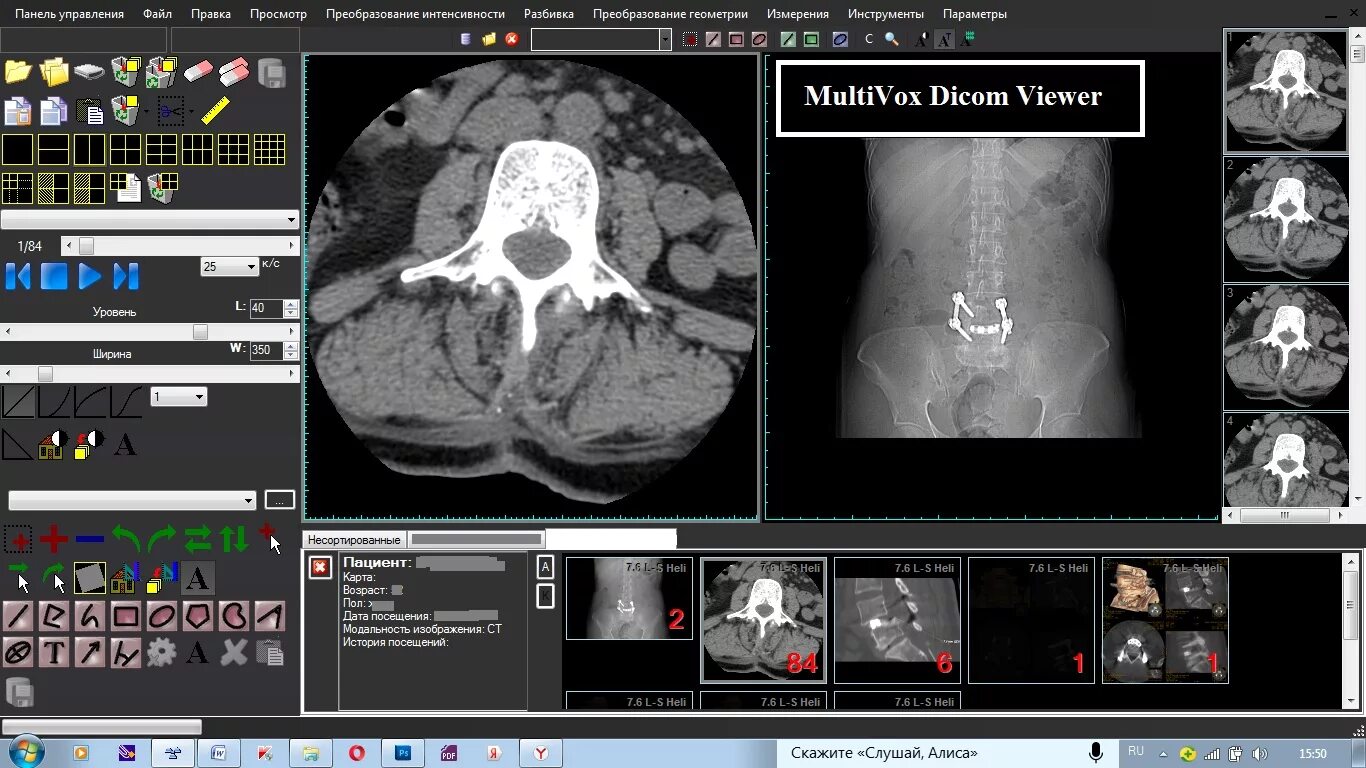Click the vertical flip green arrows icon
This screenshot has width=1366, height=768.
234,540
